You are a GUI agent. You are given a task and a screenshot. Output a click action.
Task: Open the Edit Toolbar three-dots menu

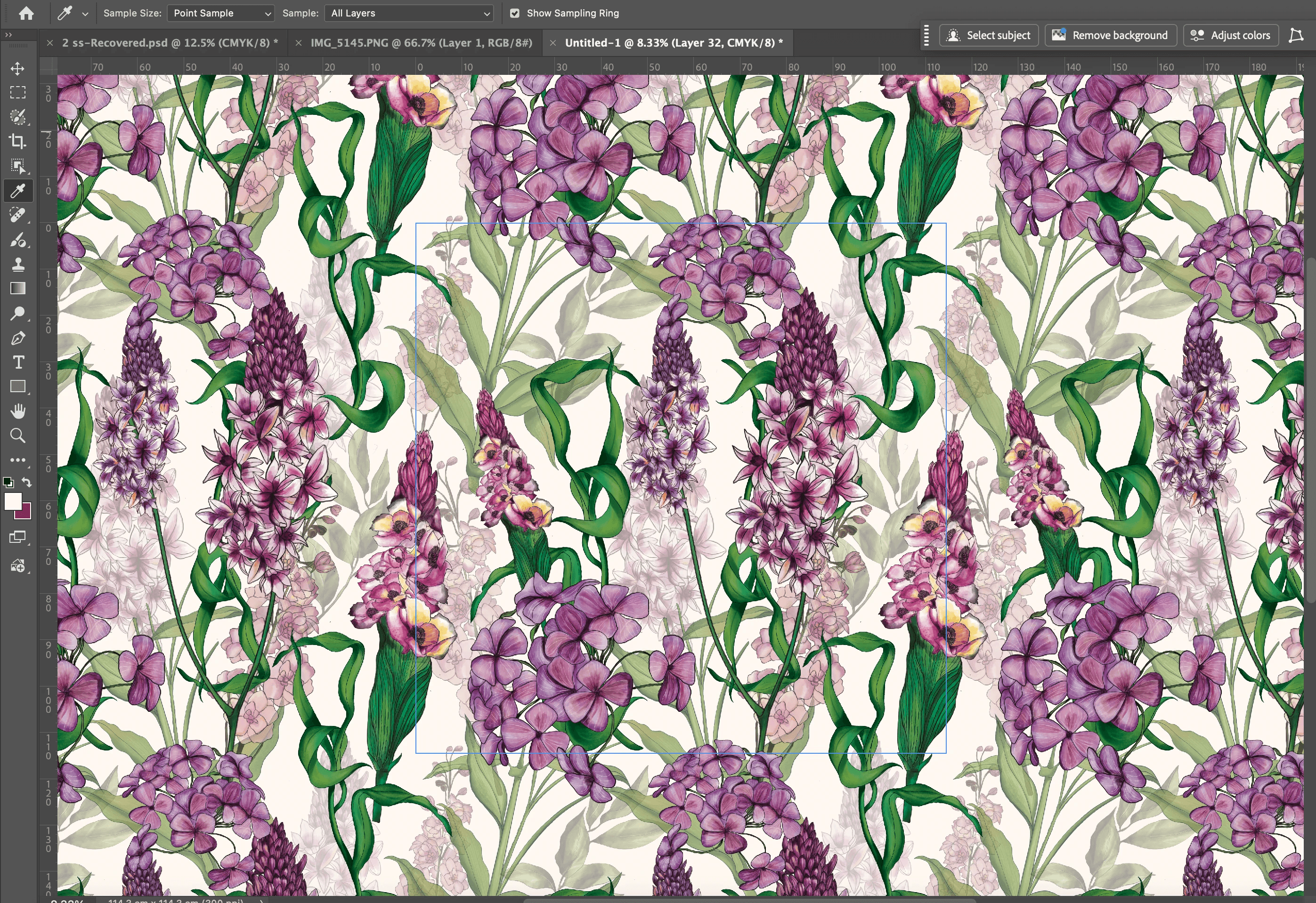point(17,460)
